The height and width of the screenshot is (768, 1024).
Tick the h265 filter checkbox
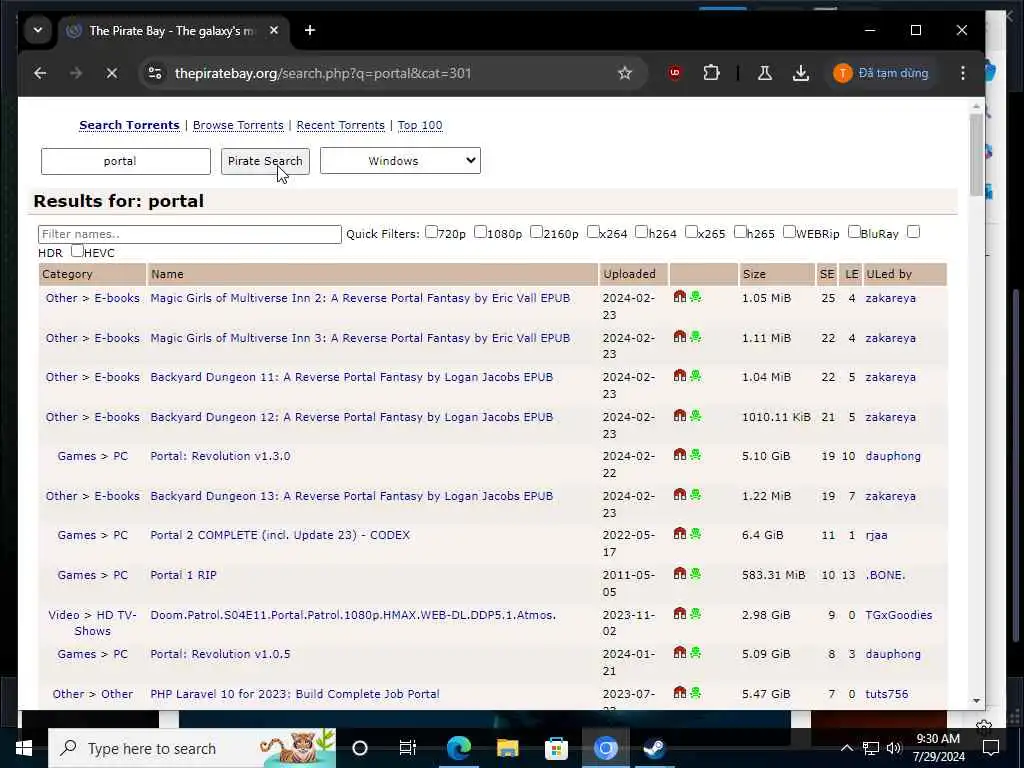pyautogui.click(x=740, y=232)
